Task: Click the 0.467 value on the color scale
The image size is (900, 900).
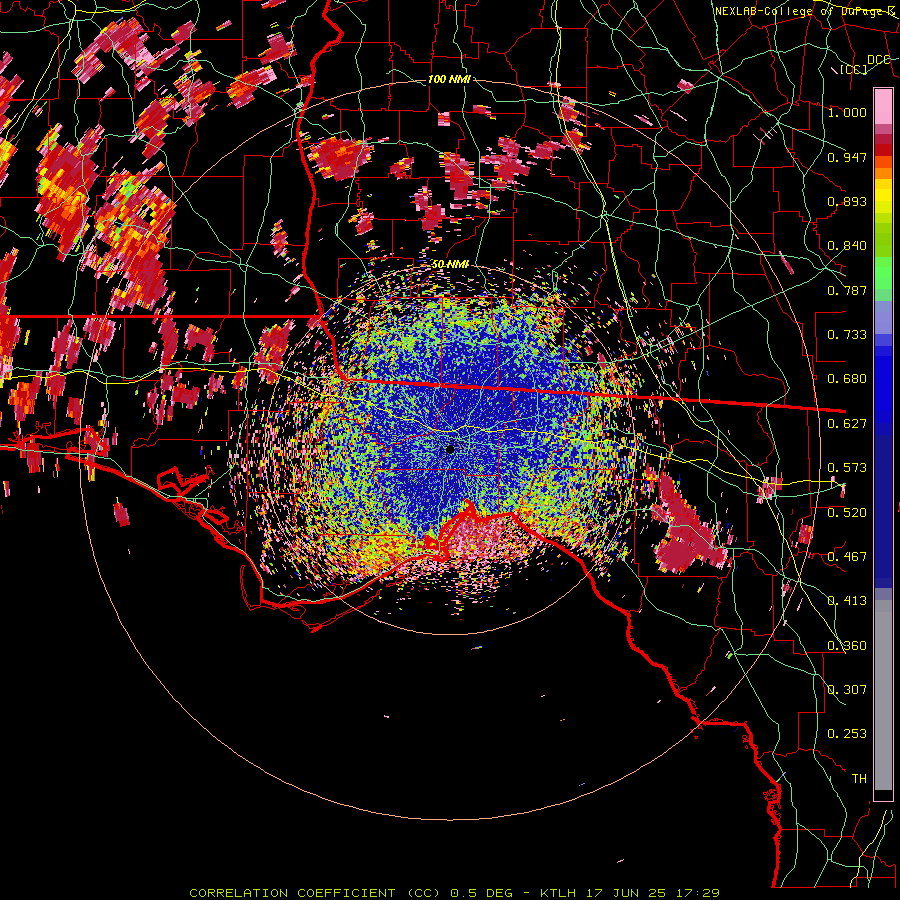Action: coord(847,557)
